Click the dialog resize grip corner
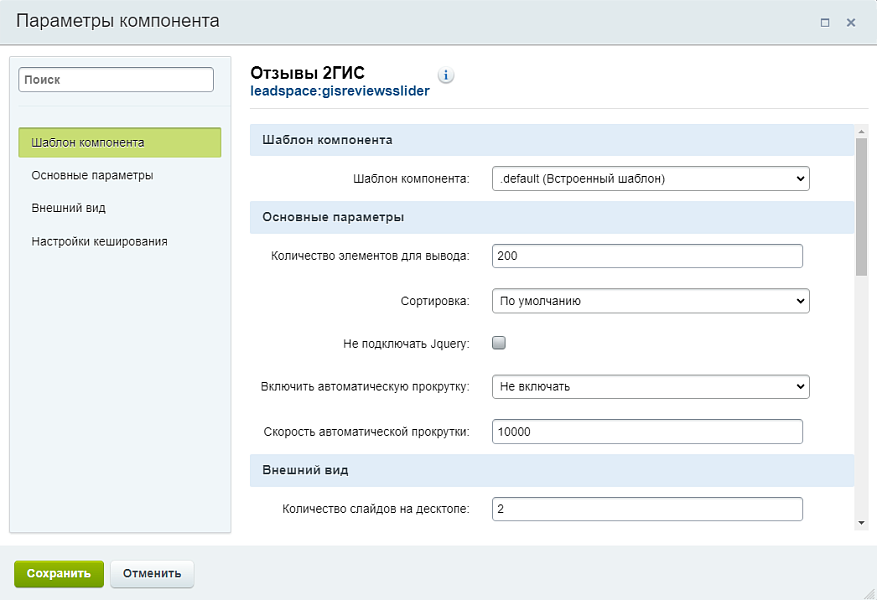Screen dimensions: 877x600 [869, 592]
